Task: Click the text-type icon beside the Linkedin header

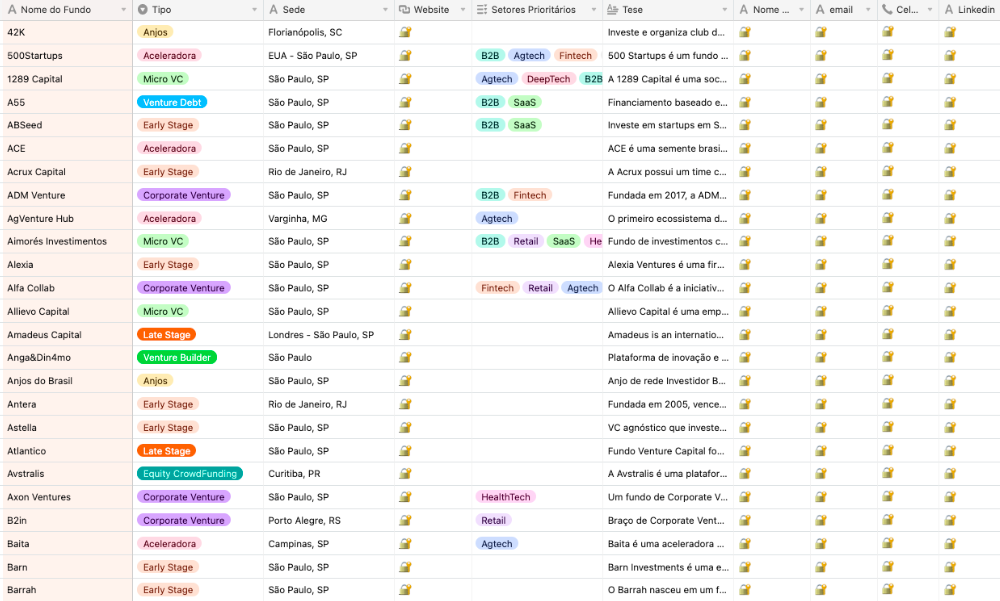Action: 949,10
